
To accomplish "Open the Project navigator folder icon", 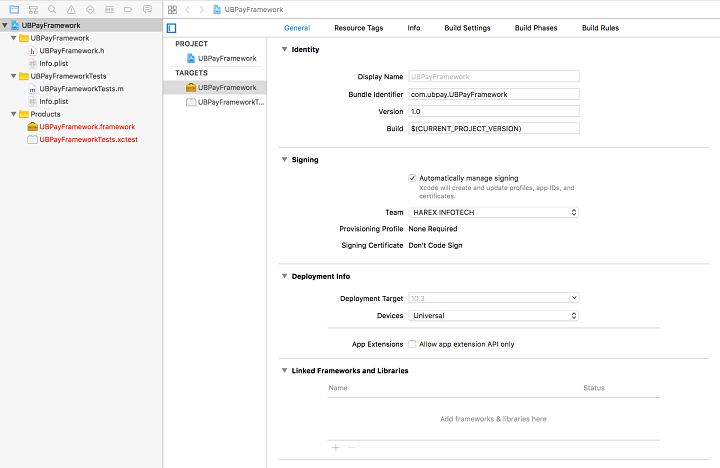I will point(14,9).
